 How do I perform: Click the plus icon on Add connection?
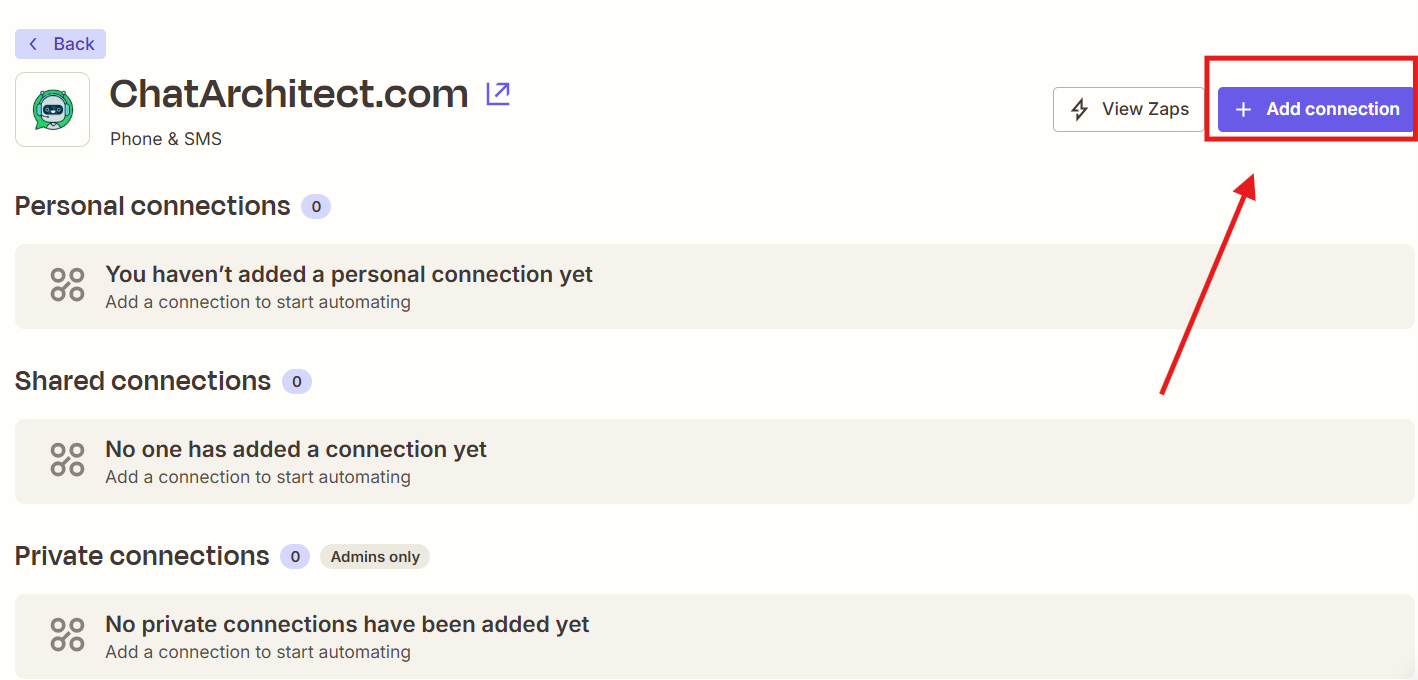pos(1243,110)
